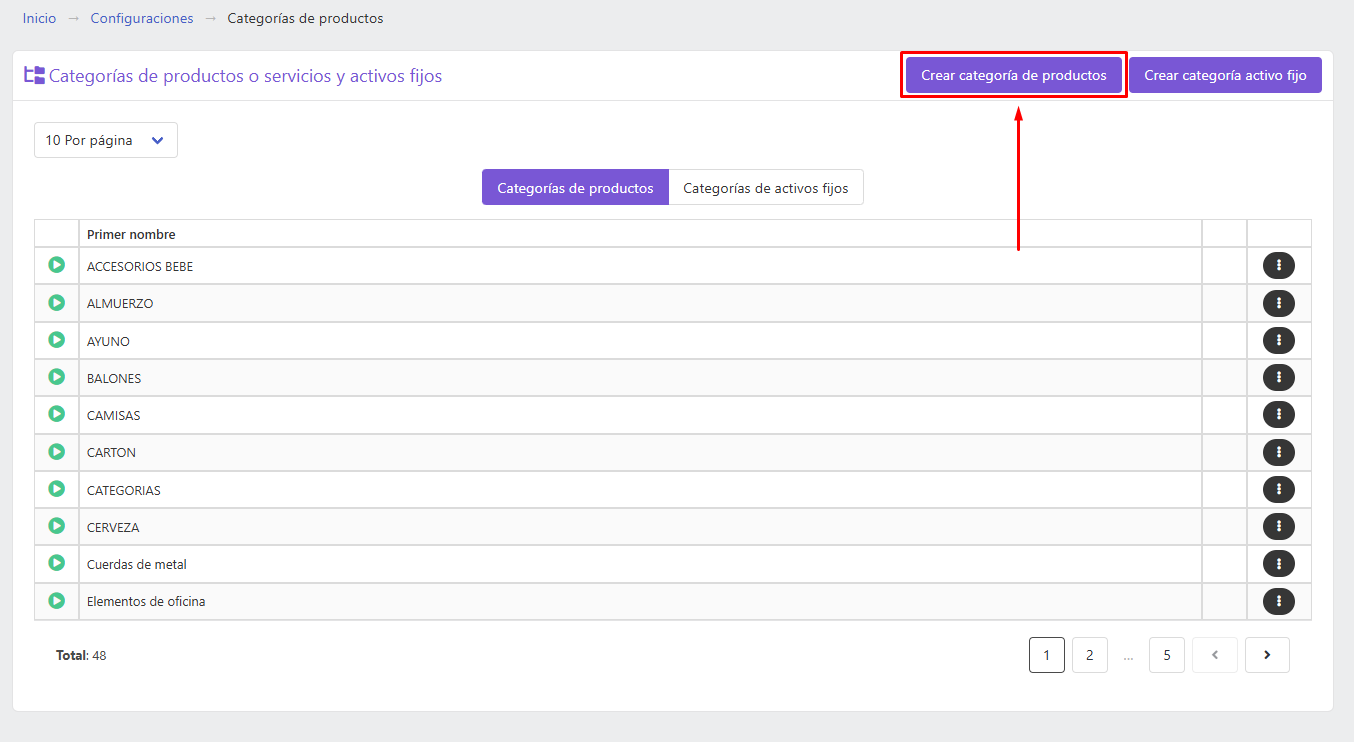Open the Configuraciones breadcrumb link
This screenshot has width=1354, height=742.
tap(142, 18)
